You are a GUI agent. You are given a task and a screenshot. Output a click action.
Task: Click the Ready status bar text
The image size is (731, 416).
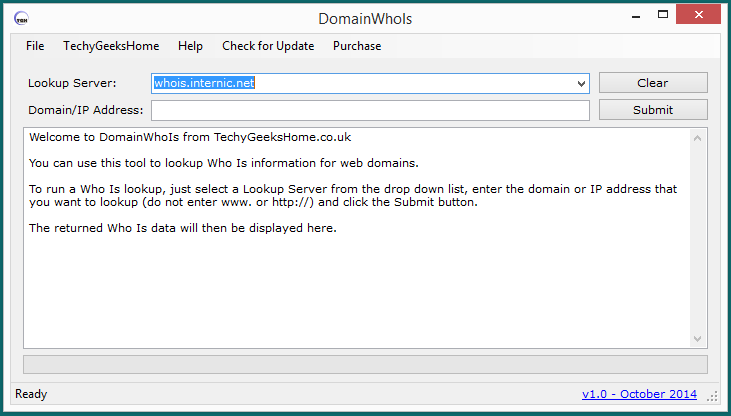click(31, 394)
